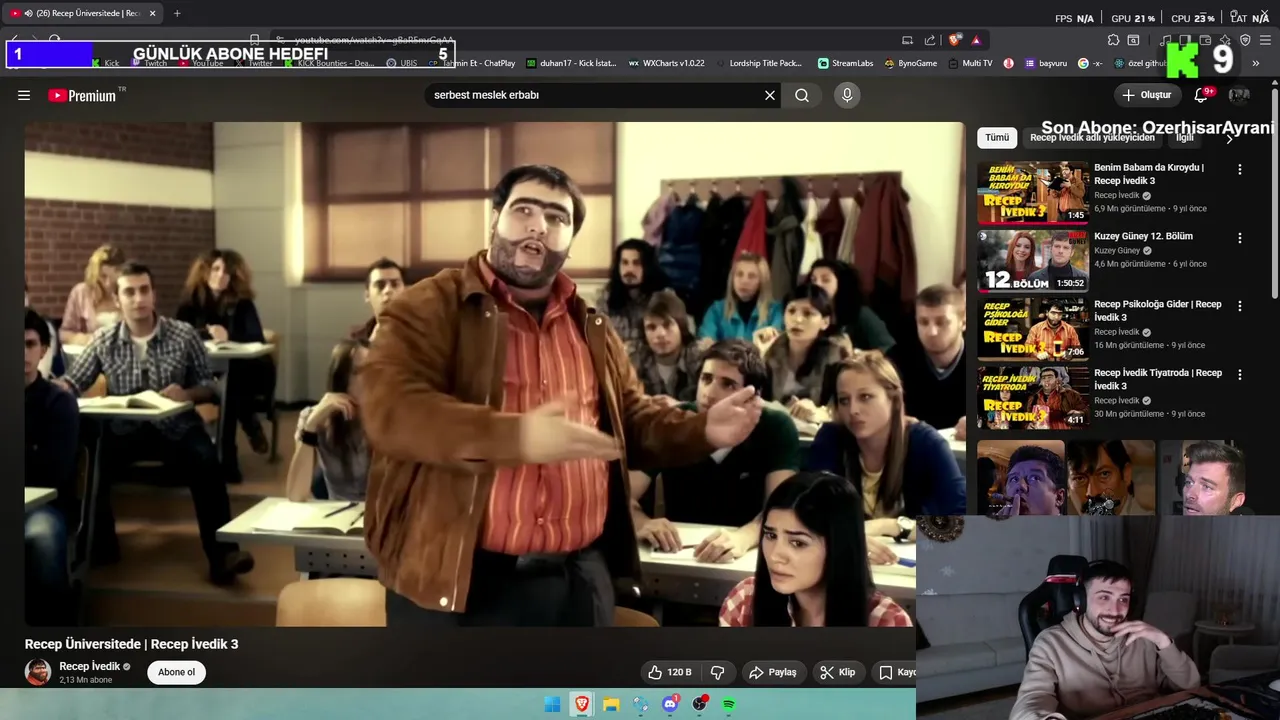Open the StreamLabs bookmark
This screenshot has width=1280, height=720.
coord(845,63)
